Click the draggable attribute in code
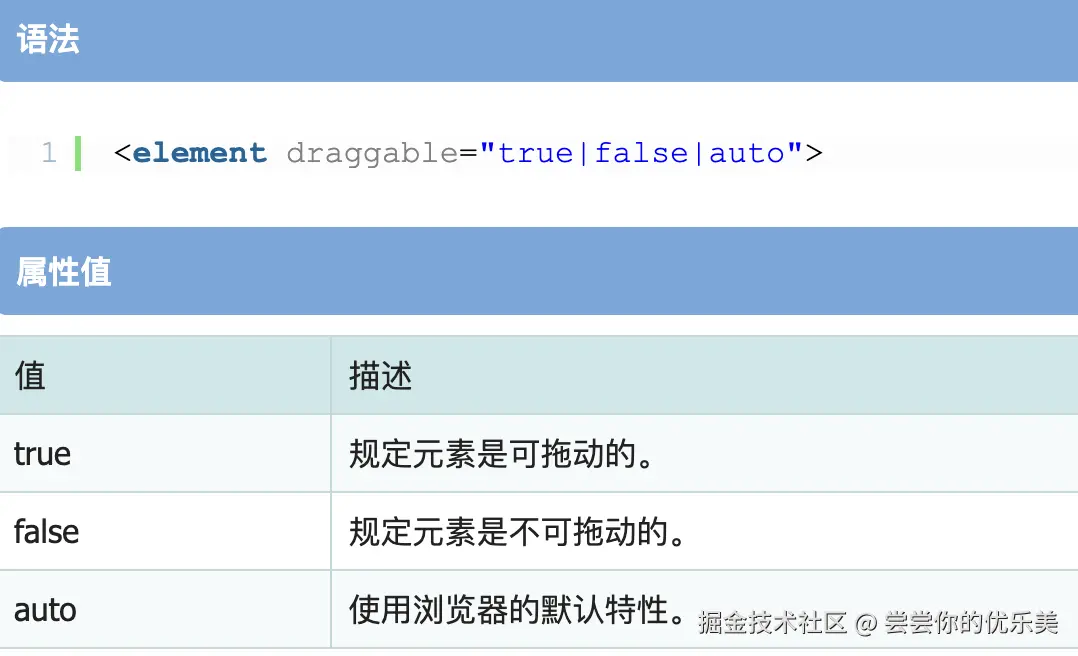The image size is (1078, 656). 371,153
